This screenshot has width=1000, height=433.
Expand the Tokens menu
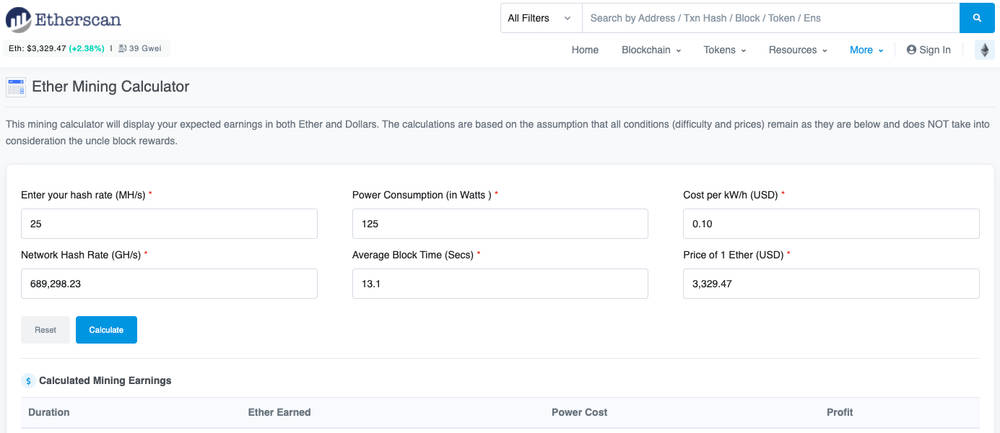[x=724, y=50]
